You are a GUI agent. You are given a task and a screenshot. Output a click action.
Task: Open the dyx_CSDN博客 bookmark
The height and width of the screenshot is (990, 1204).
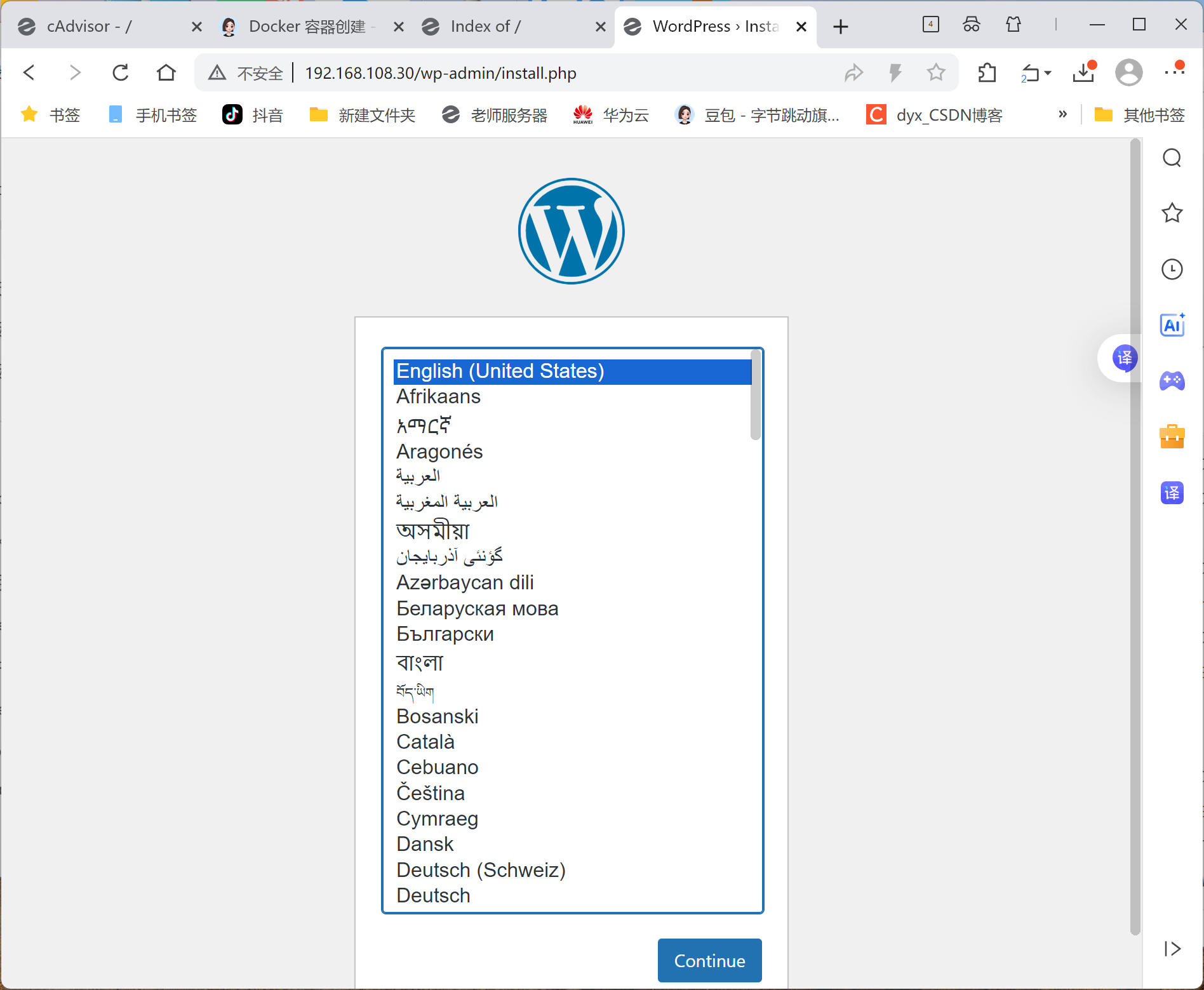935,115
